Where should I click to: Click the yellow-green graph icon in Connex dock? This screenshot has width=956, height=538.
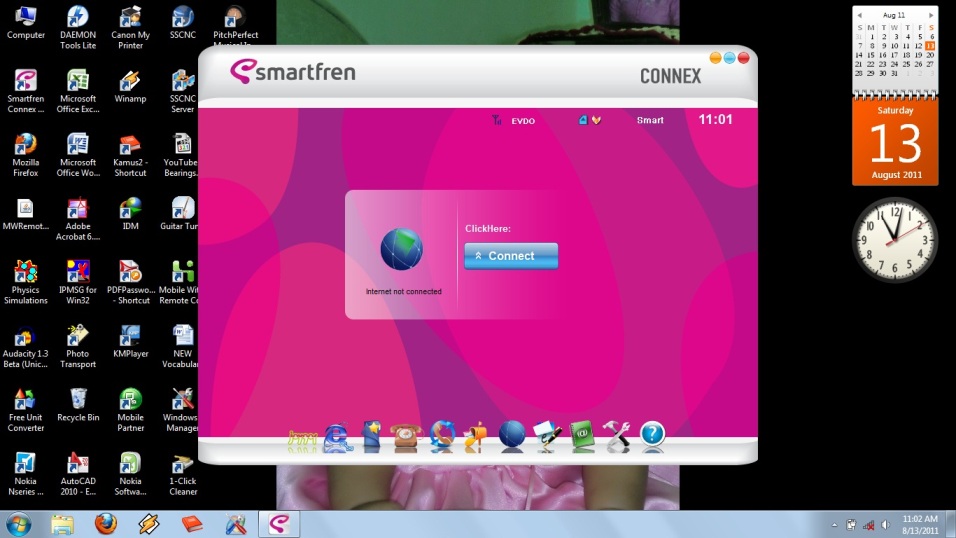[302, 440]
